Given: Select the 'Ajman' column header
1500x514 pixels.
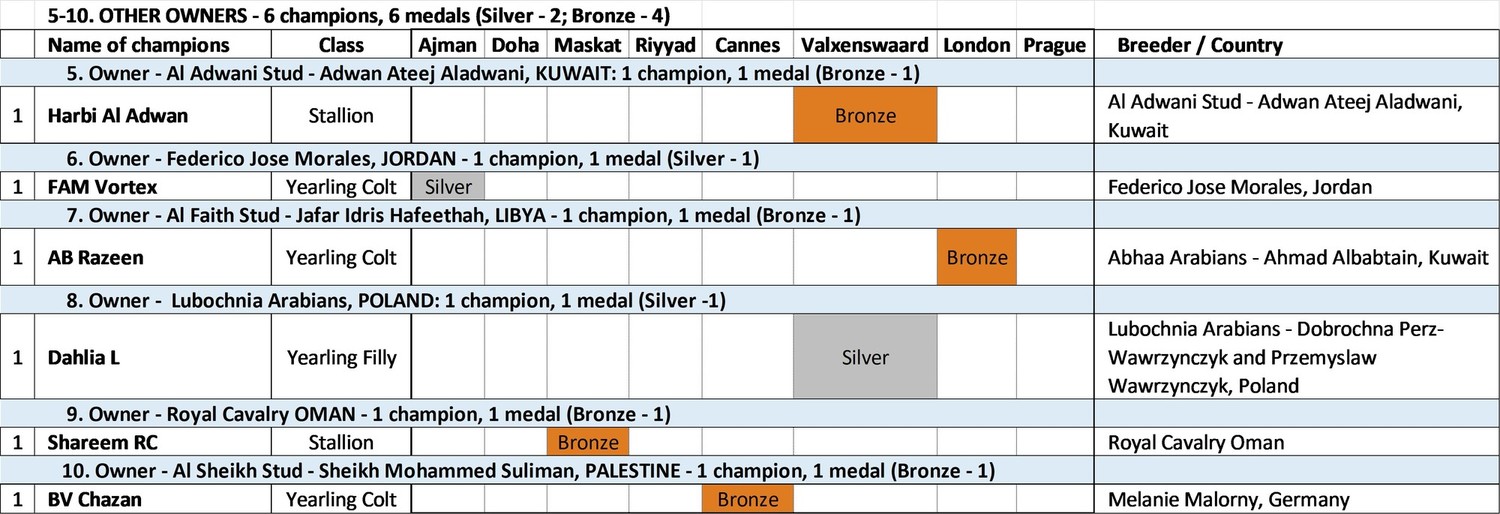Looking at the screenshot, I should click(x=448, y=45).
